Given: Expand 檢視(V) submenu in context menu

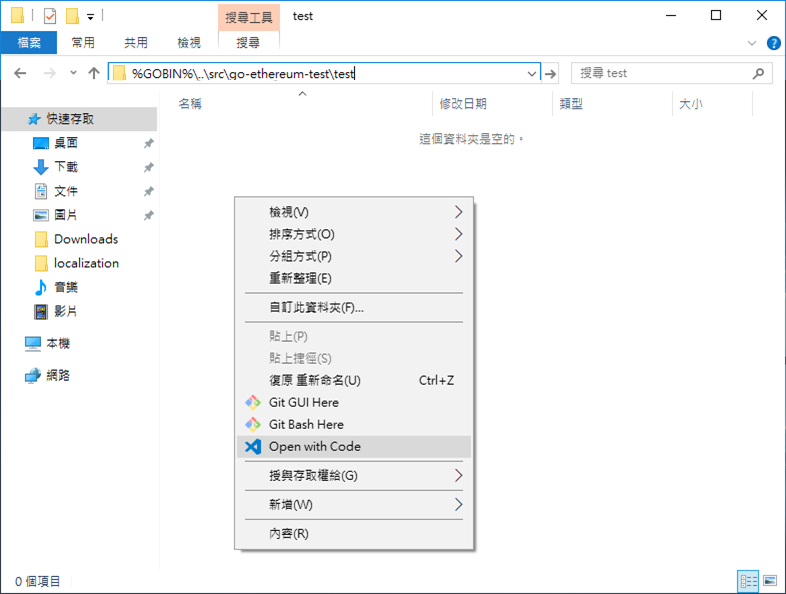Looking at the screenshot, I should (354, 212).
